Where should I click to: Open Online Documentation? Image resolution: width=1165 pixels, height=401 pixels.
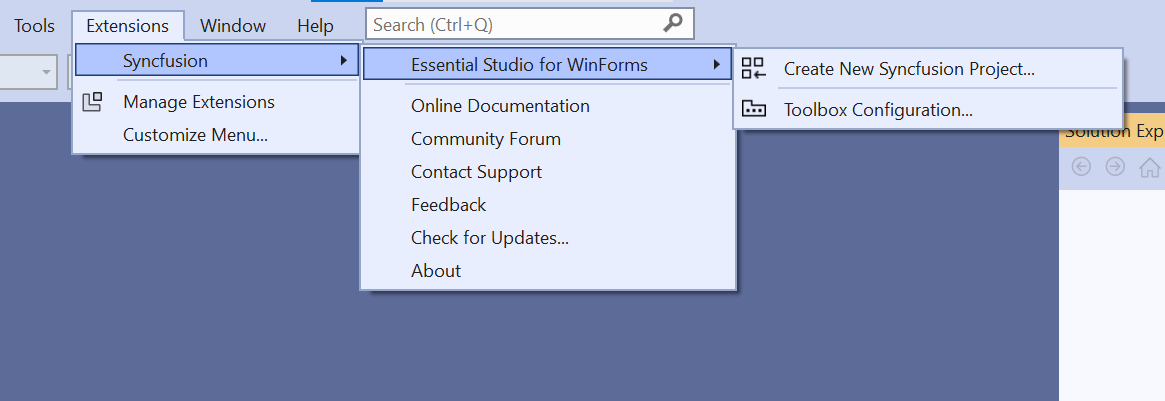(500, 106)
